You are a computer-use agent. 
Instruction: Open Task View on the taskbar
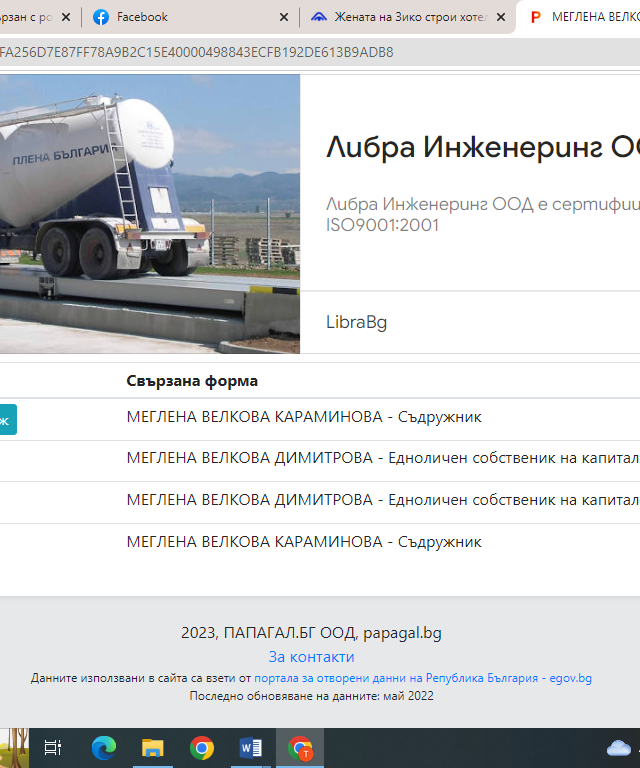tap(53, 748)
